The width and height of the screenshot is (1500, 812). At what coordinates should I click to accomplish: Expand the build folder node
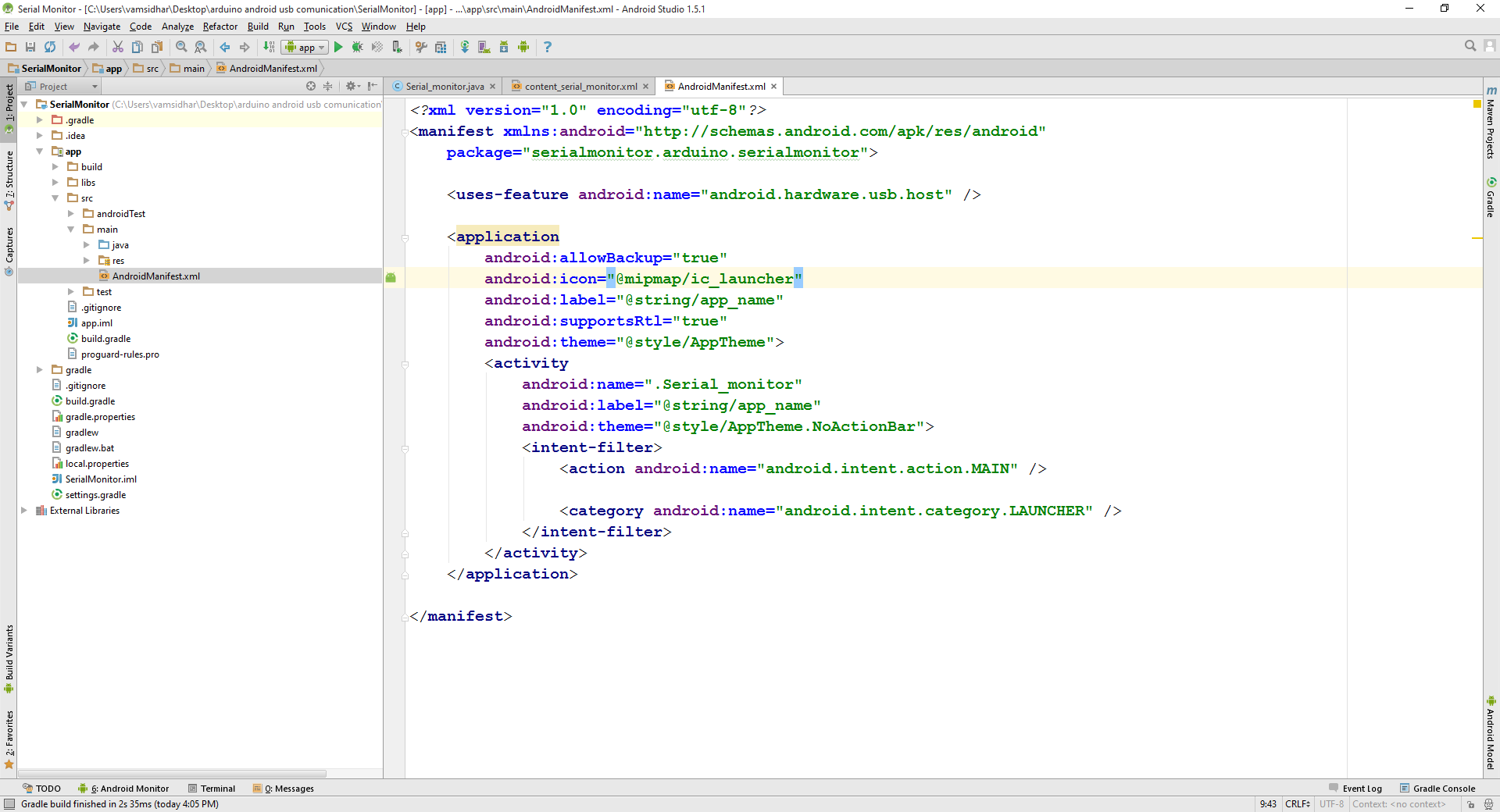tap(55, 166)
